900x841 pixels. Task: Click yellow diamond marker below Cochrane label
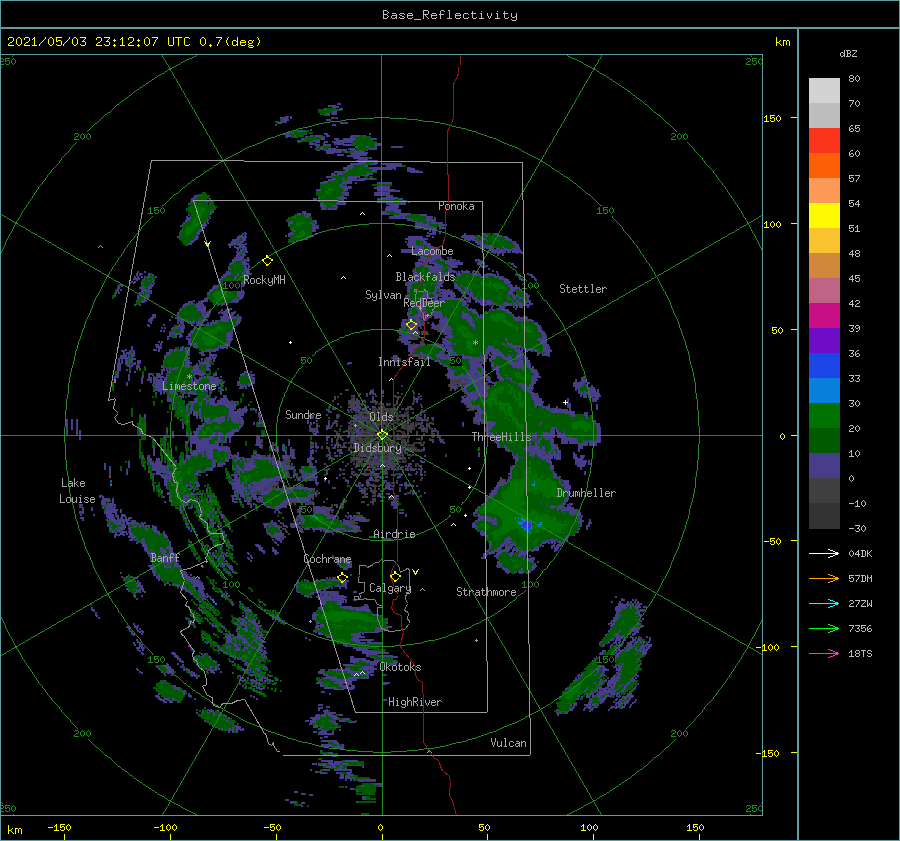point(342,577)
